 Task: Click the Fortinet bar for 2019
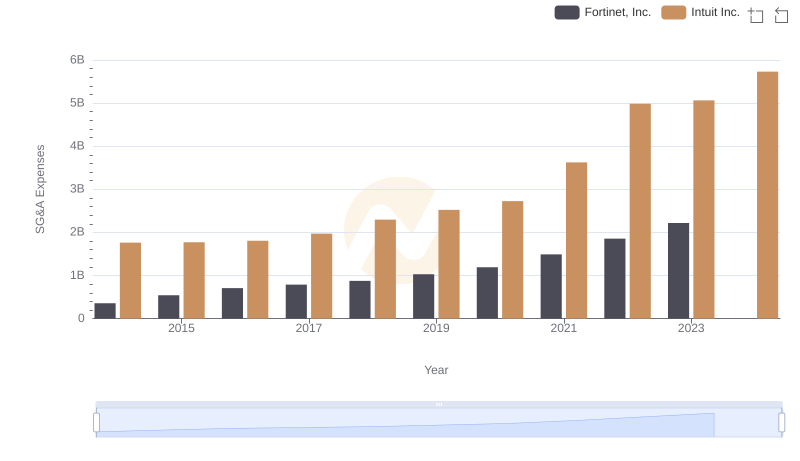click(x=423, y=296)
